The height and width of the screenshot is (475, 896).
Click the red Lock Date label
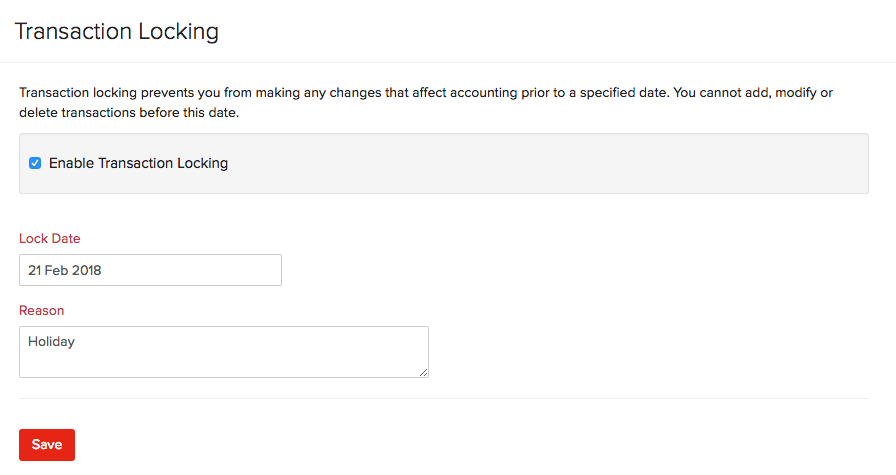(x=50, y=238)
